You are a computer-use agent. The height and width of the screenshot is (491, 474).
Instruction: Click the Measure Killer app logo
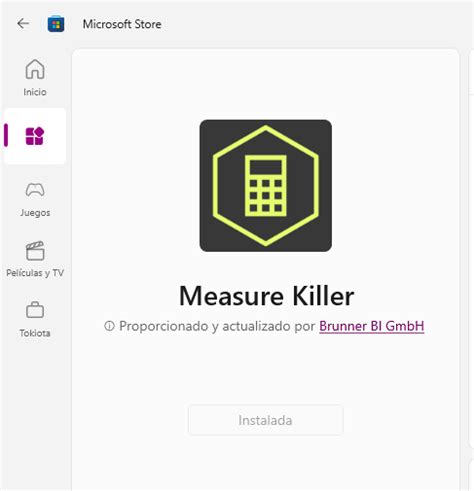point(266,186)
